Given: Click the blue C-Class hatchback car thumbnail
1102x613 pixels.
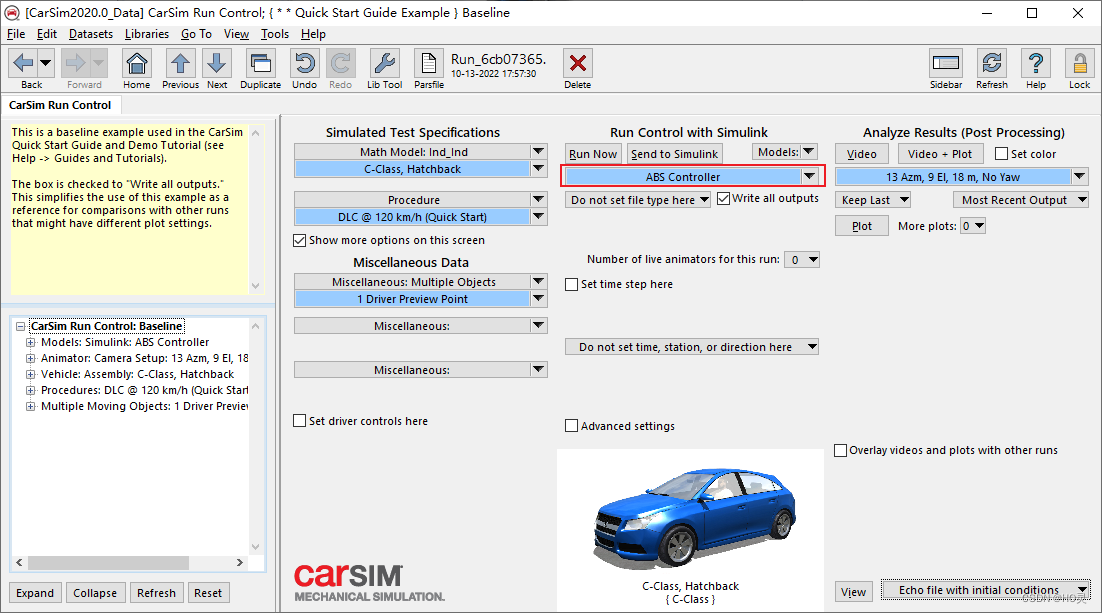Looking at the screenshot, I should tap(694, 517).
